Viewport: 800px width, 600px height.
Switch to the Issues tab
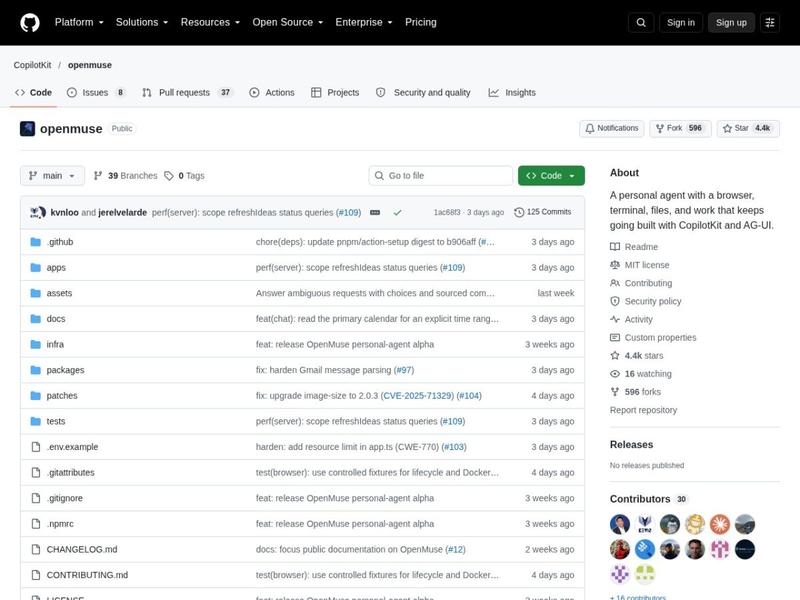click(96, 92)
